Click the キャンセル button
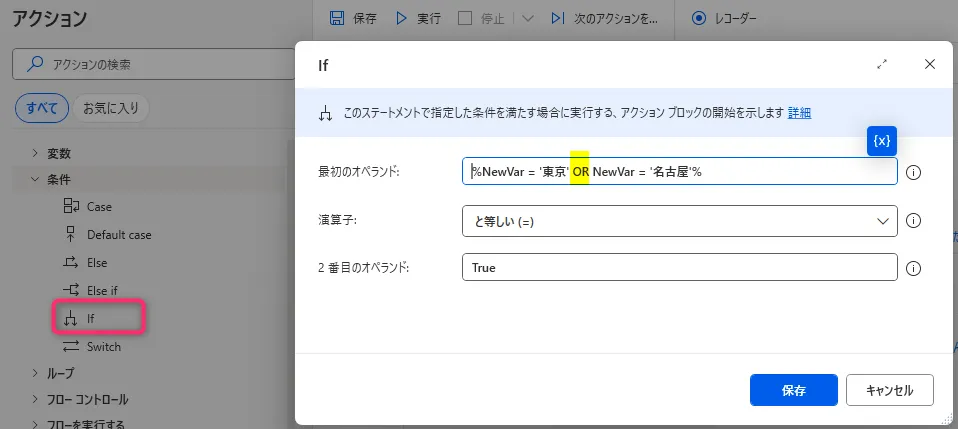The image size is (958, 429). pyautogui.click(x=889, y=390)
